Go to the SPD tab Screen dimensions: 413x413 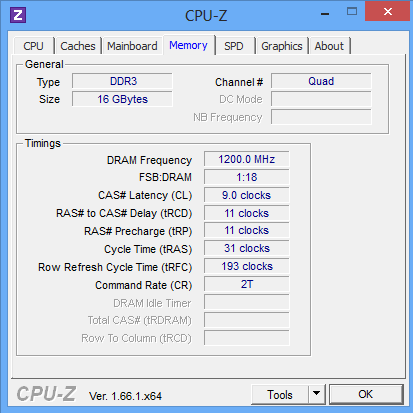tap(234, 46)
